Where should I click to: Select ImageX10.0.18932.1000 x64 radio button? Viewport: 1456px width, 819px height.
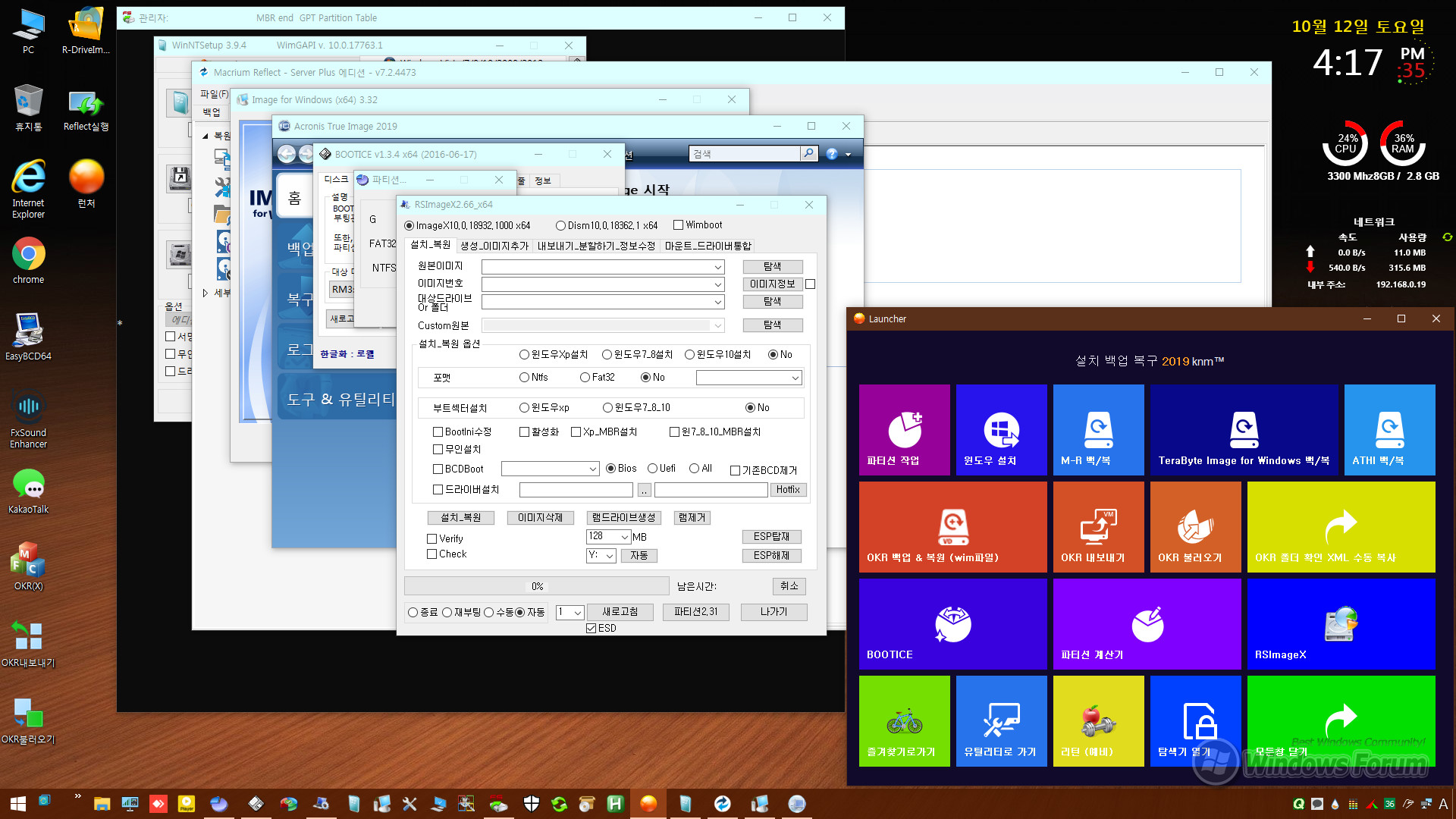click(409, 225)
